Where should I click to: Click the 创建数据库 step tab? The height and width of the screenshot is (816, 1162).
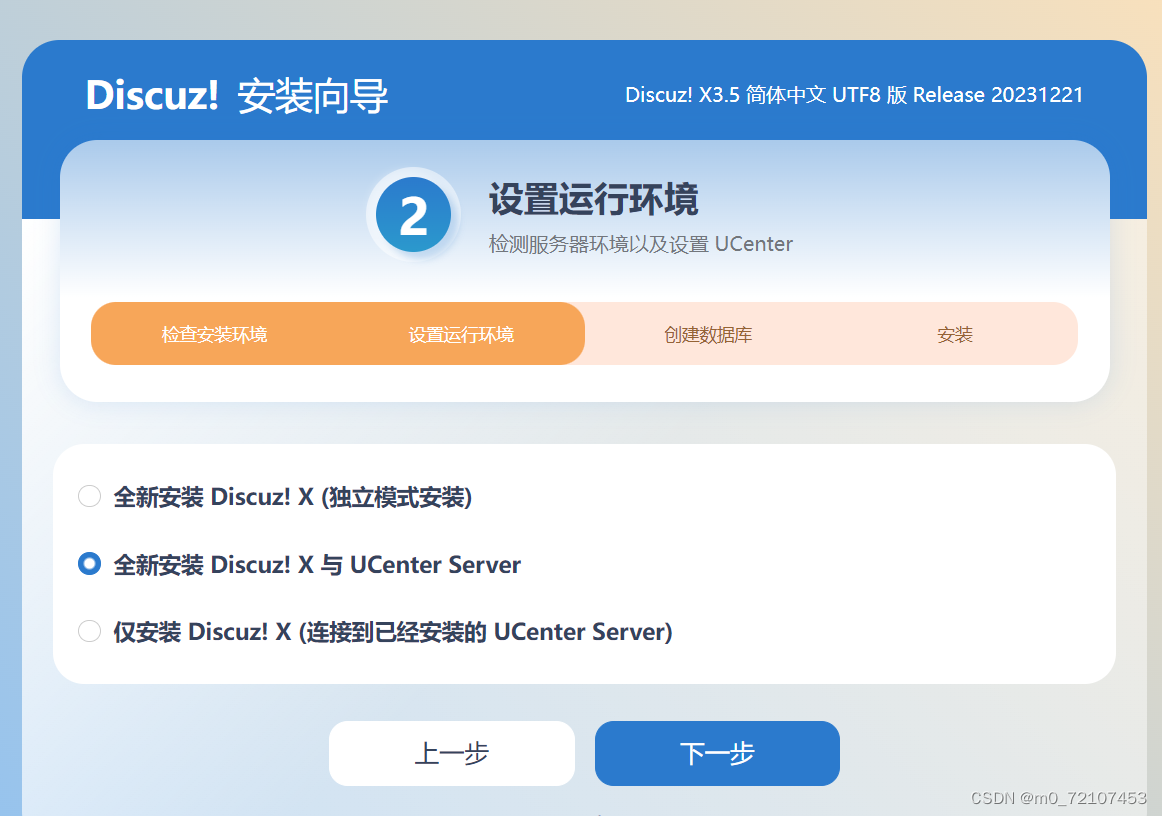(x=708, y=334)
